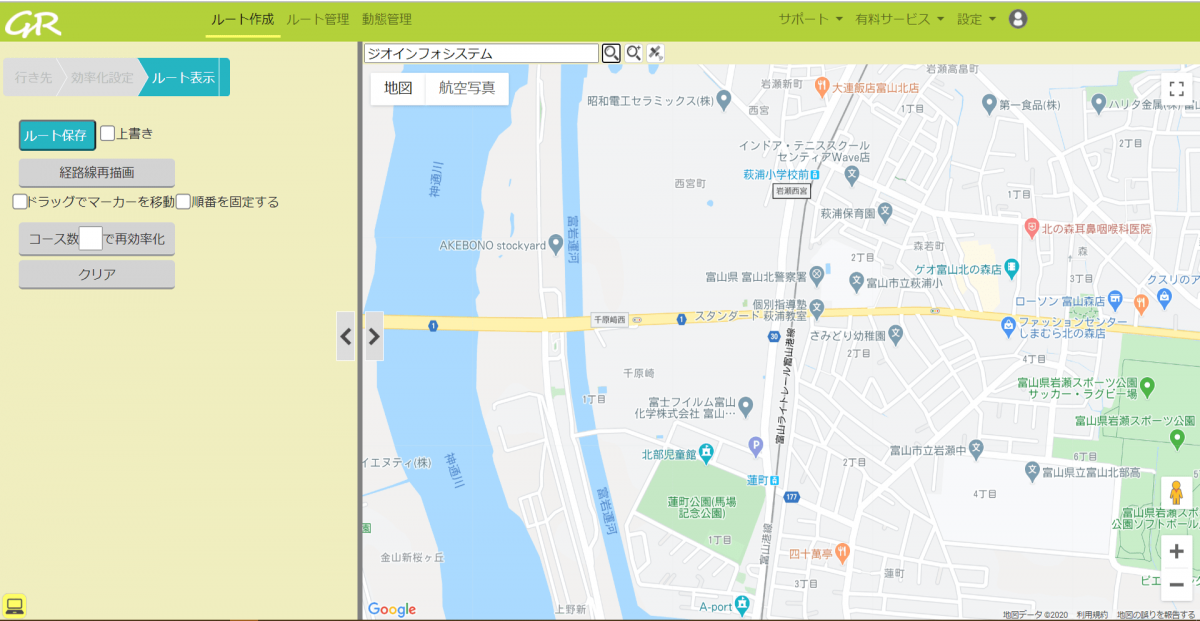The image size is (1200, 621).
Task: Click さみどり幼稚園 school marker
Action: 897,333
